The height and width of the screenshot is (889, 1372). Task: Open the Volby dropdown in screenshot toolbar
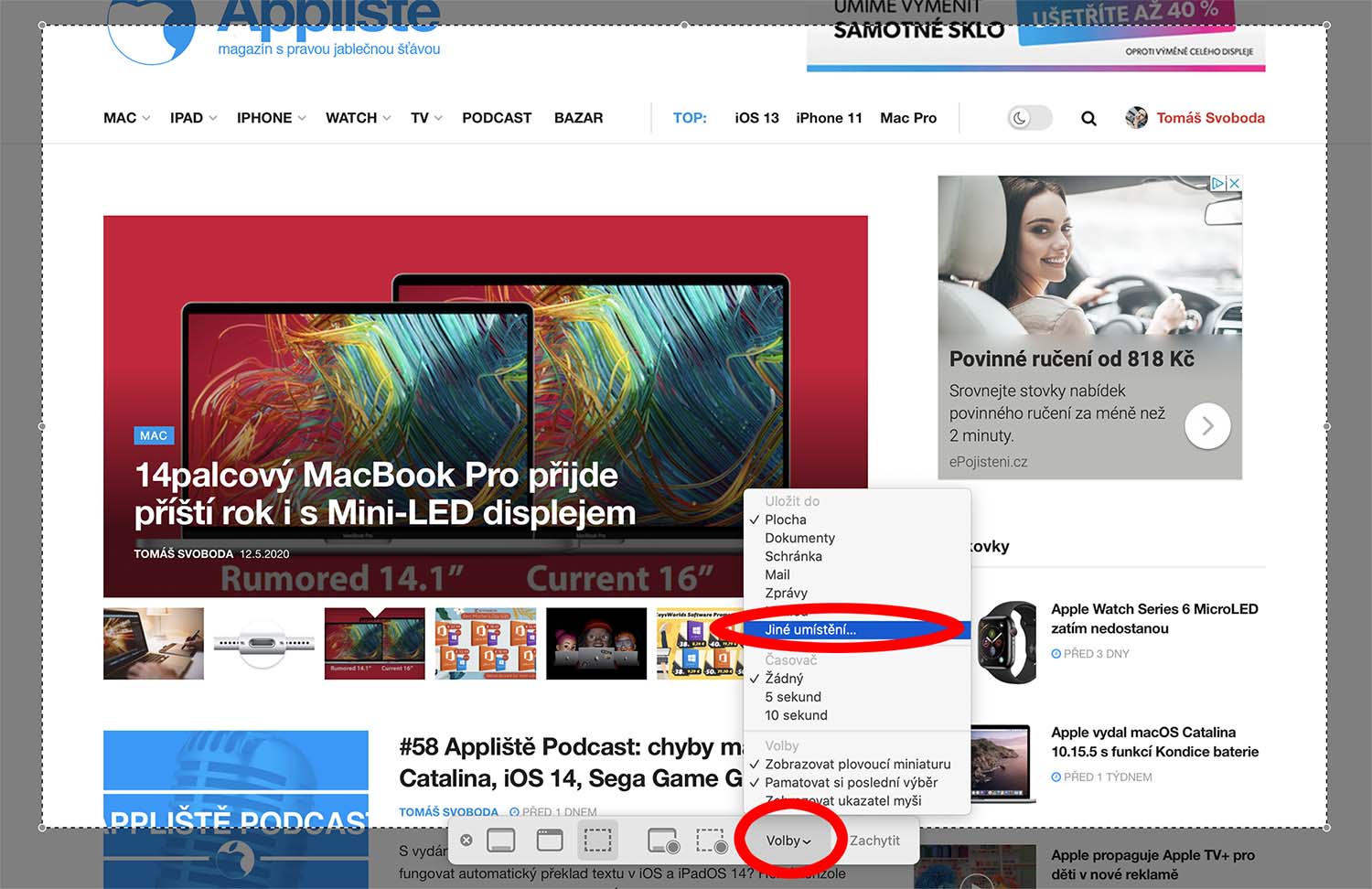788,841
